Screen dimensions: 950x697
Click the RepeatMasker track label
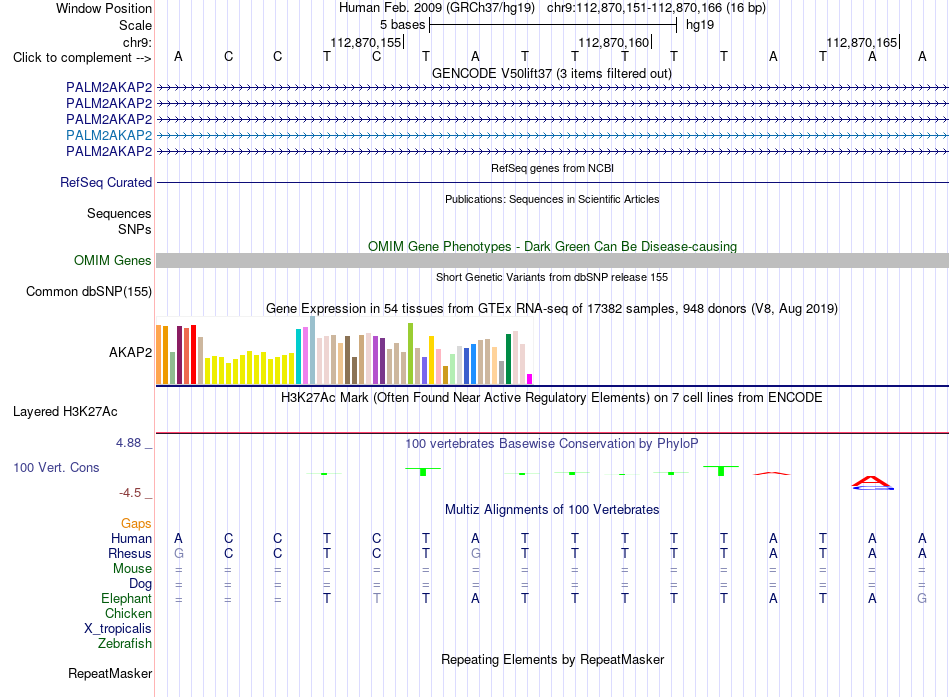point(110,673)
